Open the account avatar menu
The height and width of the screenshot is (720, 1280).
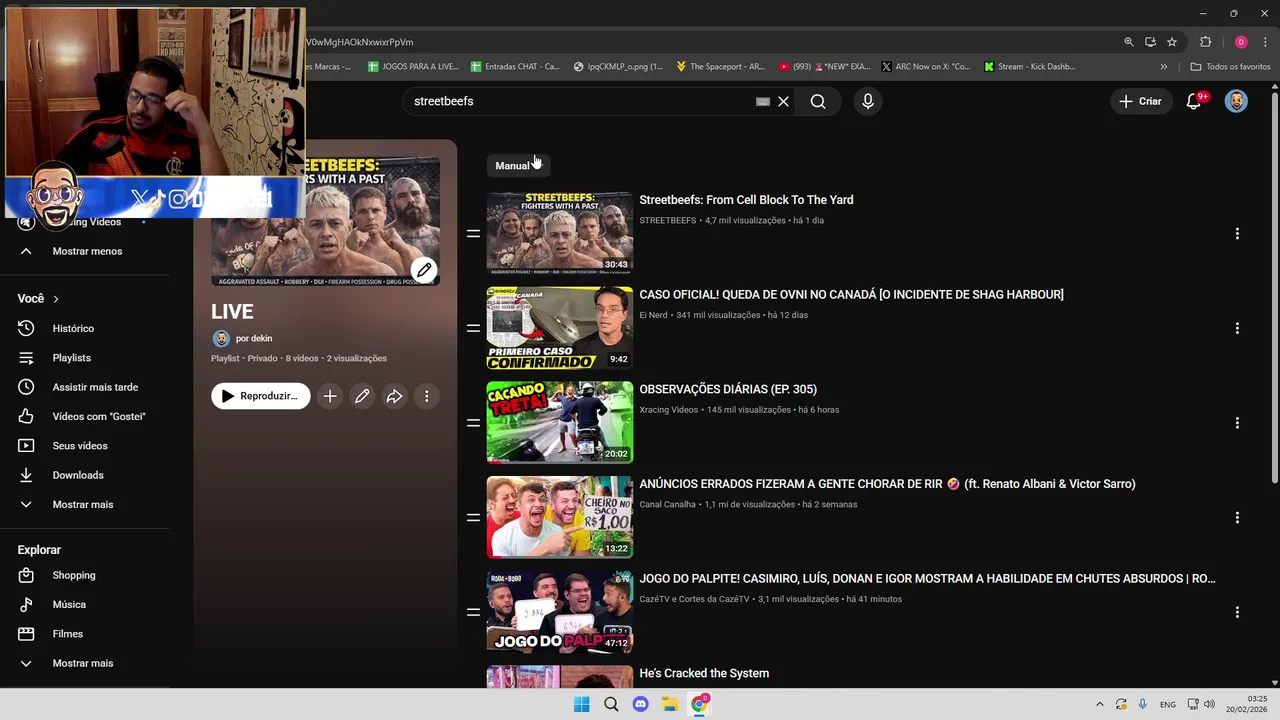click(x=1236, y=101)
